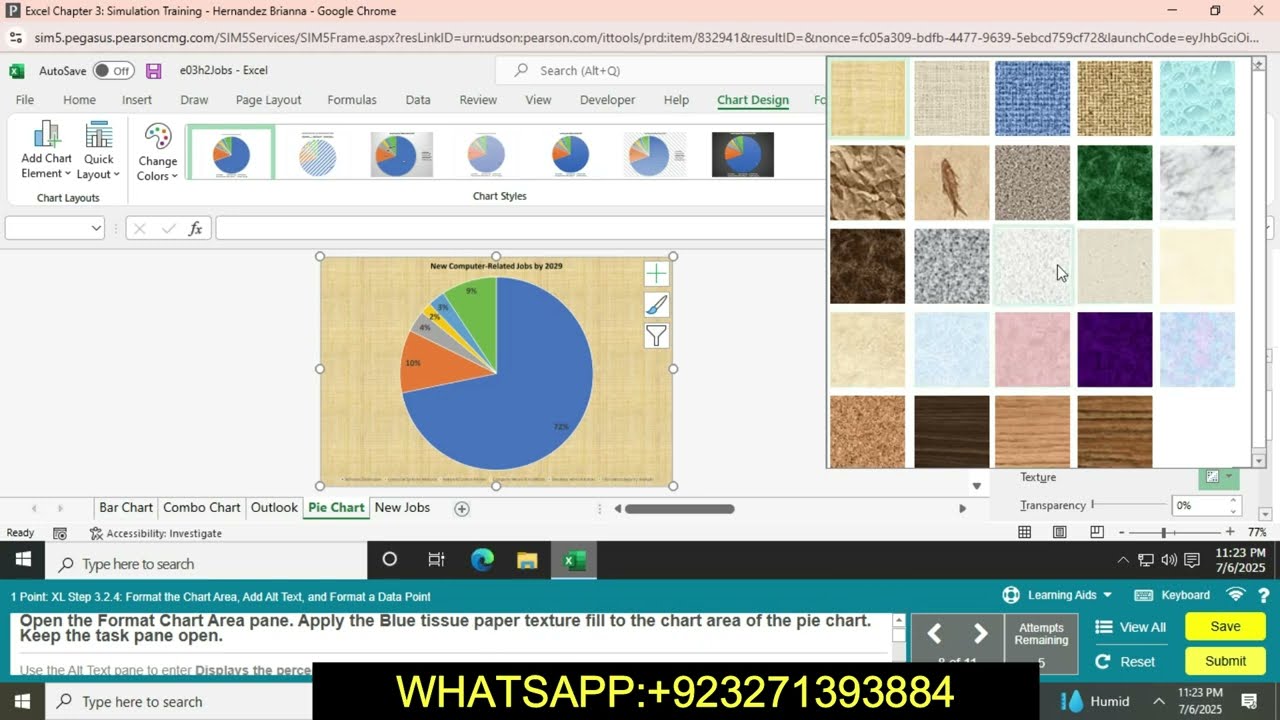Image resolution: width=1280 pixels, height=720 pixels.
Task: Click the horizontal sheet scrollbar
Action: (x=680, y=509)
